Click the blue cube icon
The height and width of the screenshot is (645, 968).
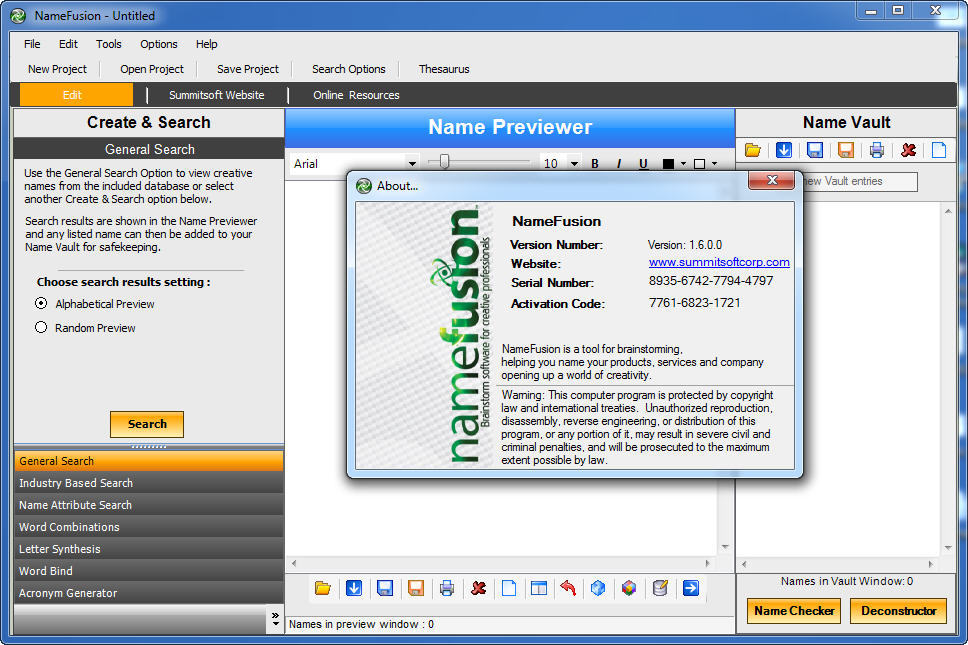tap(598, 588)
